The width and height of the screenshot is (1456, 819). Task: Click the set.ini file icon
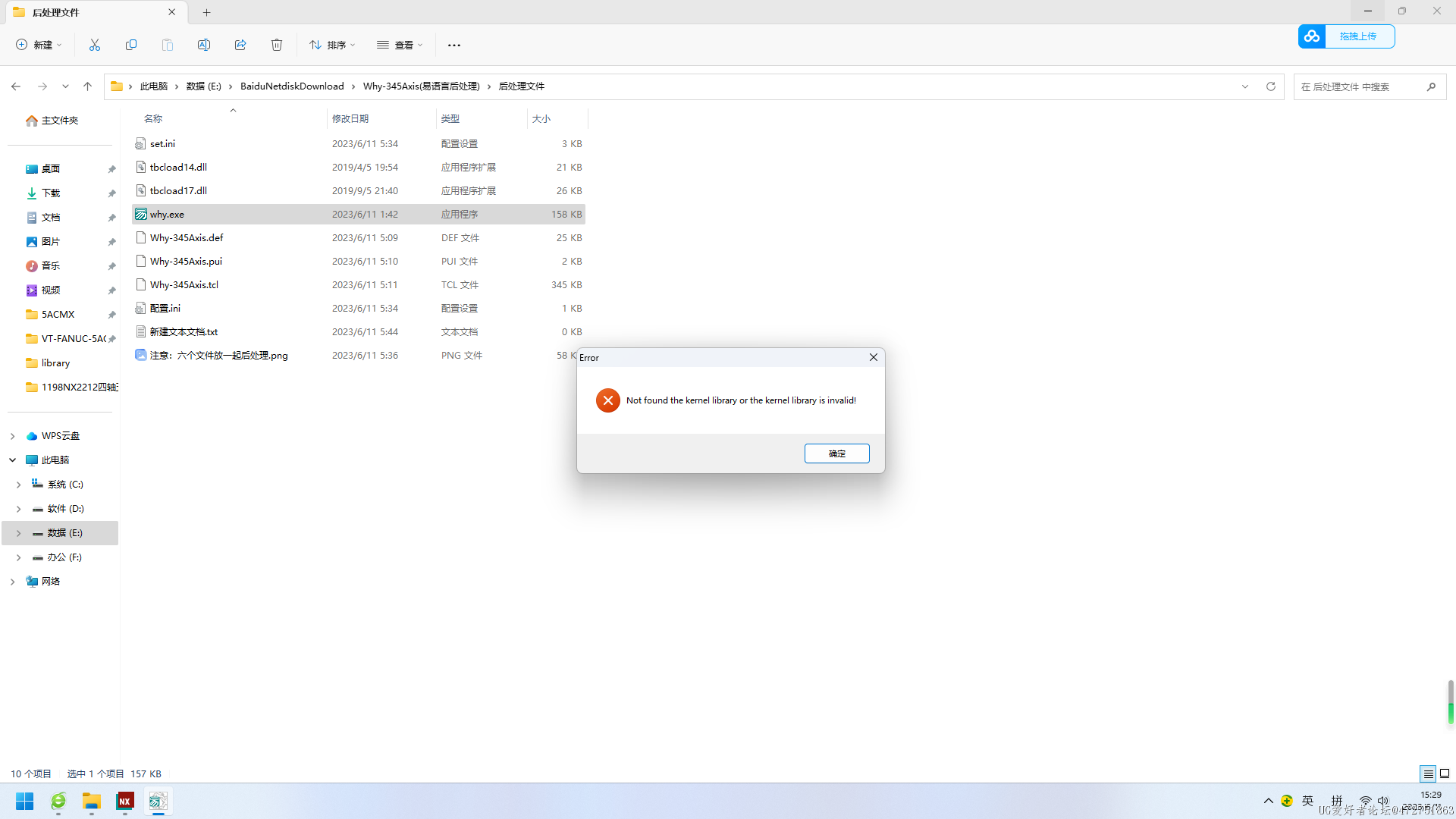point(140,143)
